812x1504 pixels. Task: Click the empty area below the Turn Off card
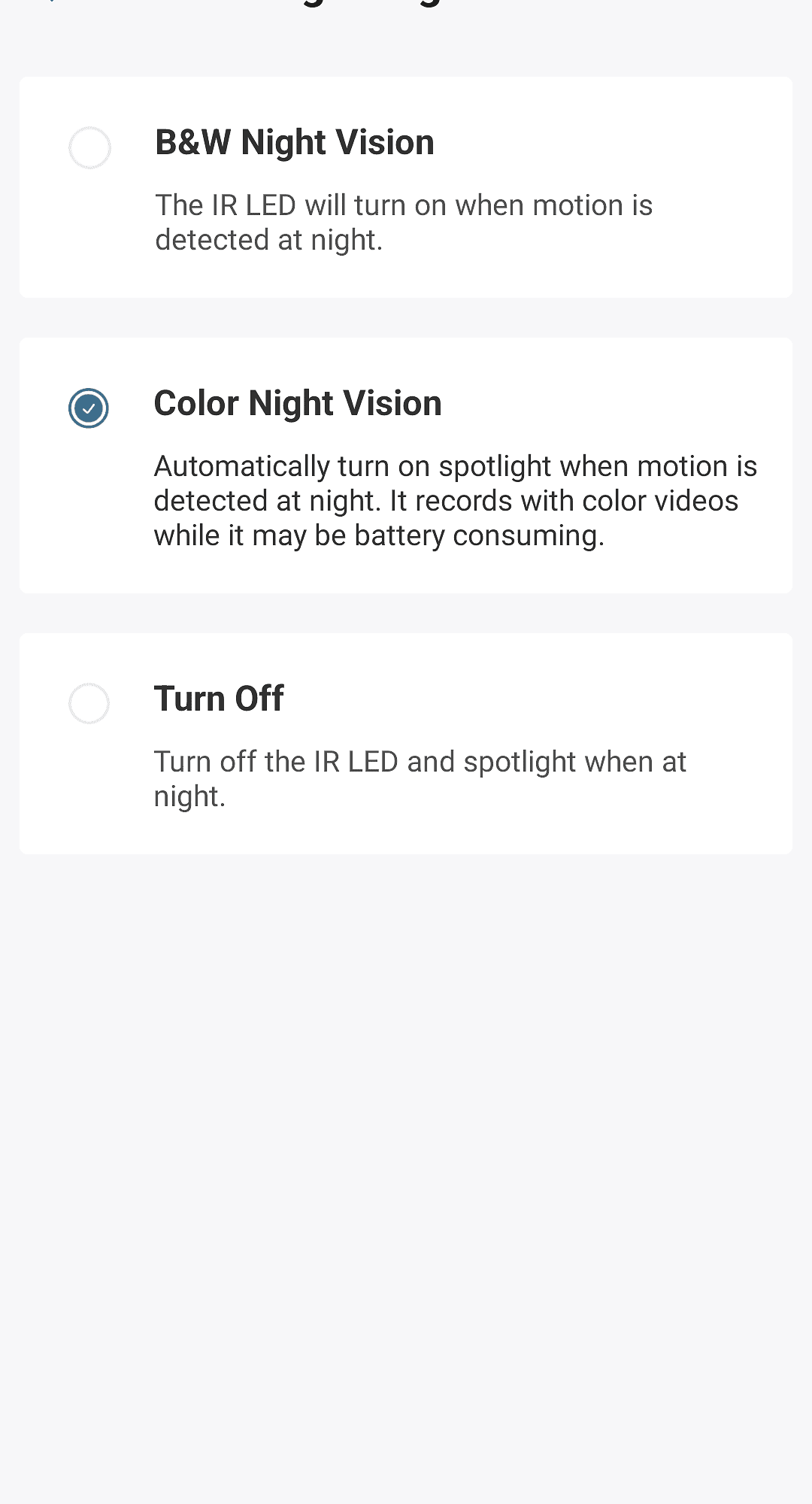[406, 1128]
